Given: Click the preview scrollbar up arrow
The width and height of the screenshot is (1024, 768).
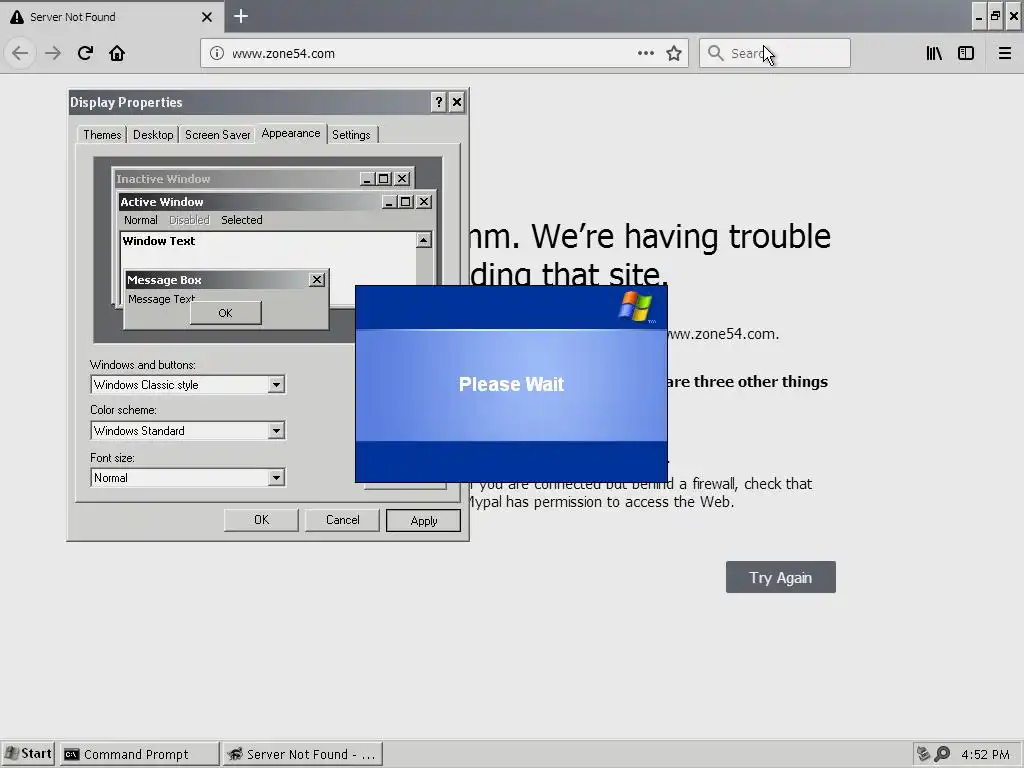Looking at the screenshot, I should click(423, 240).
